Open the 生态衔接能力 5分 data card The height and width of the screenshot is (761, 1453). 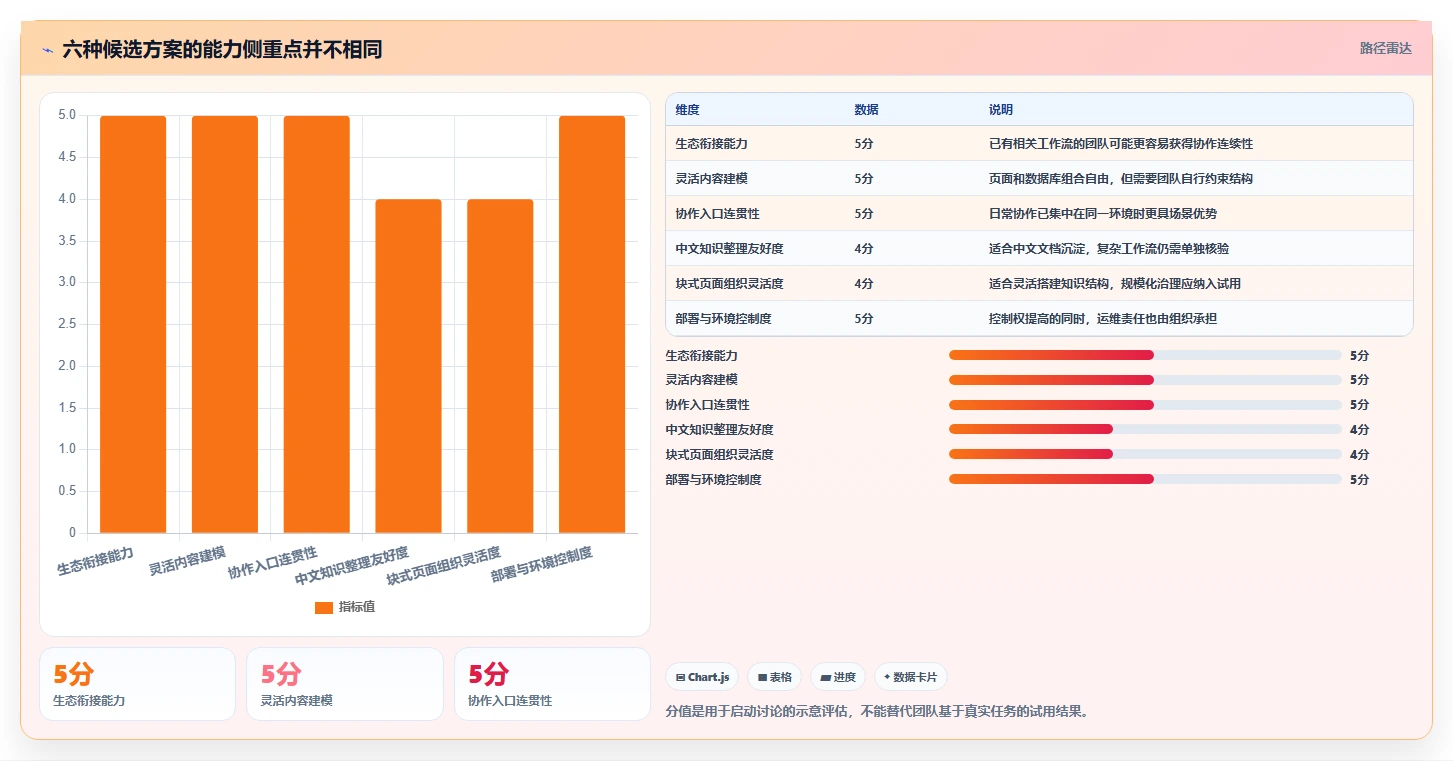(137, 684)
